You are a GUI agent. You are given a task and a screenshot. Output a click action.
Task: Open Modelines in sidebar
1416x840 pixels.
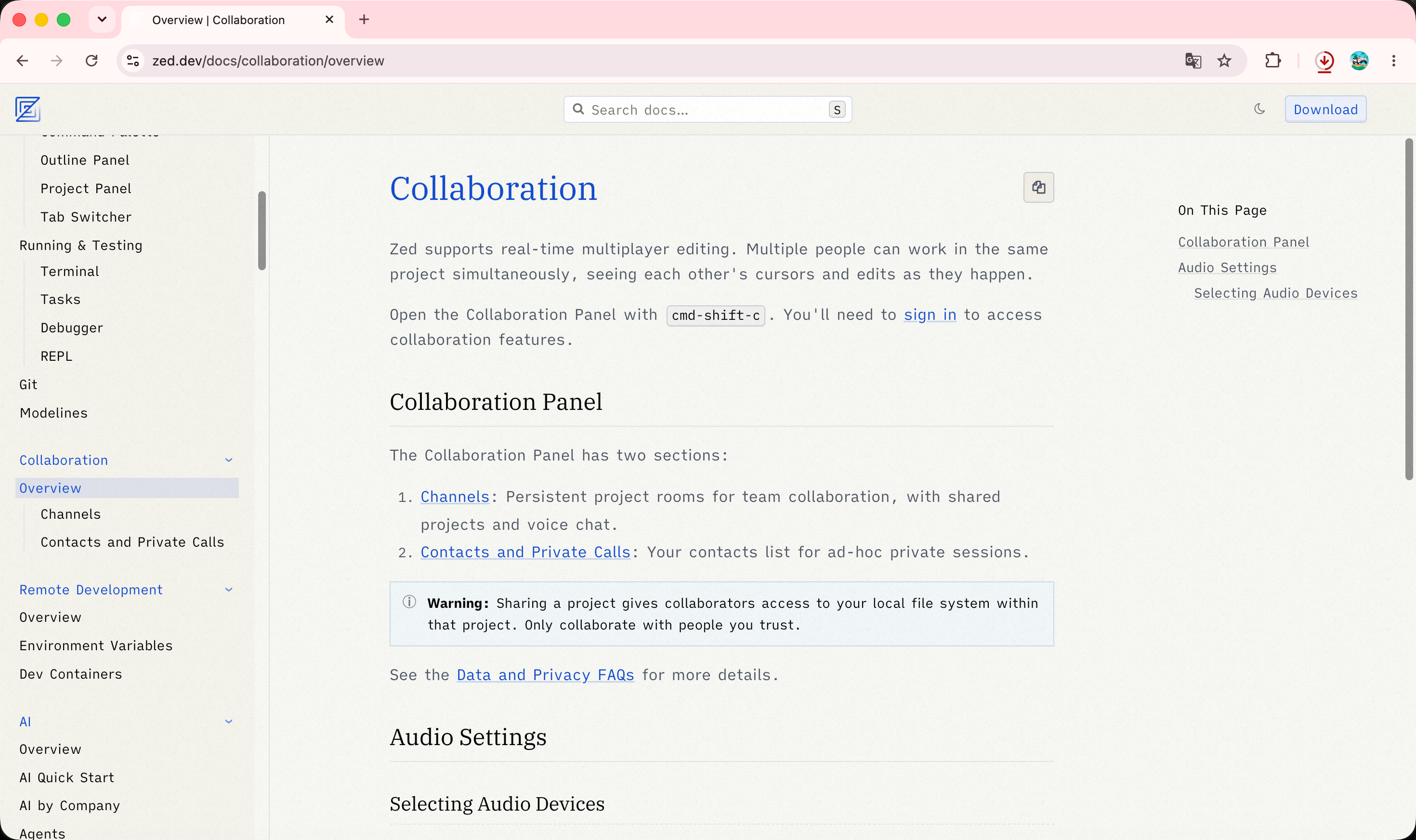[54, 413]
